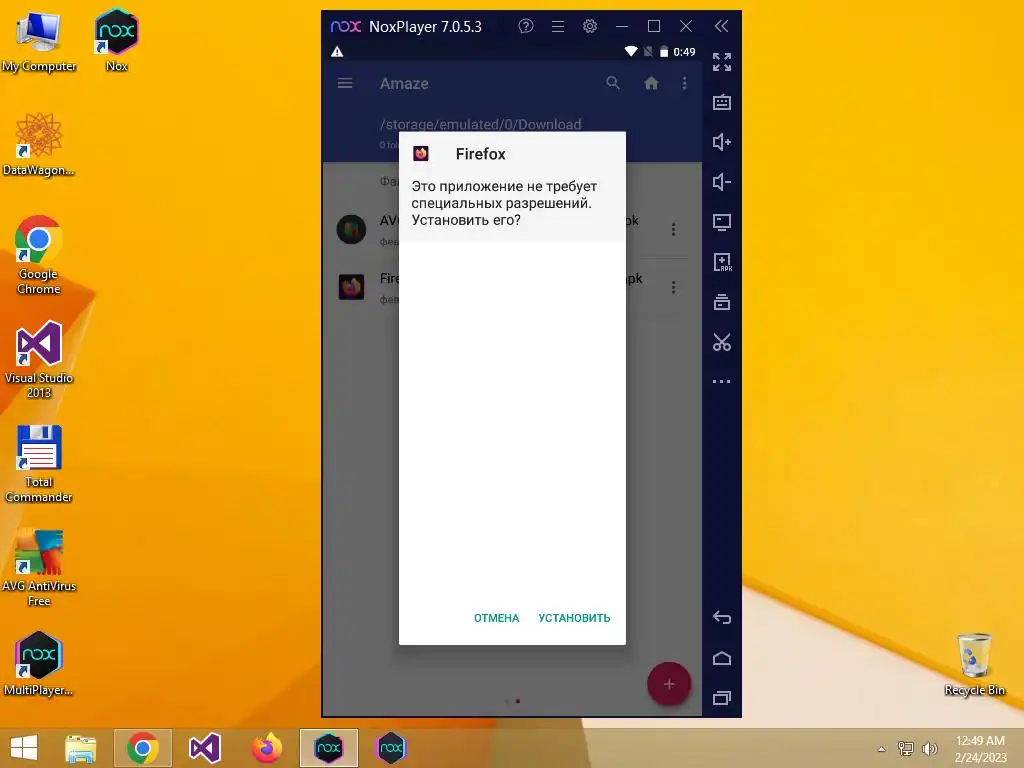Click the red plus floating action button
This screenshot has height=768, width=1024.
tap(669, 684)
